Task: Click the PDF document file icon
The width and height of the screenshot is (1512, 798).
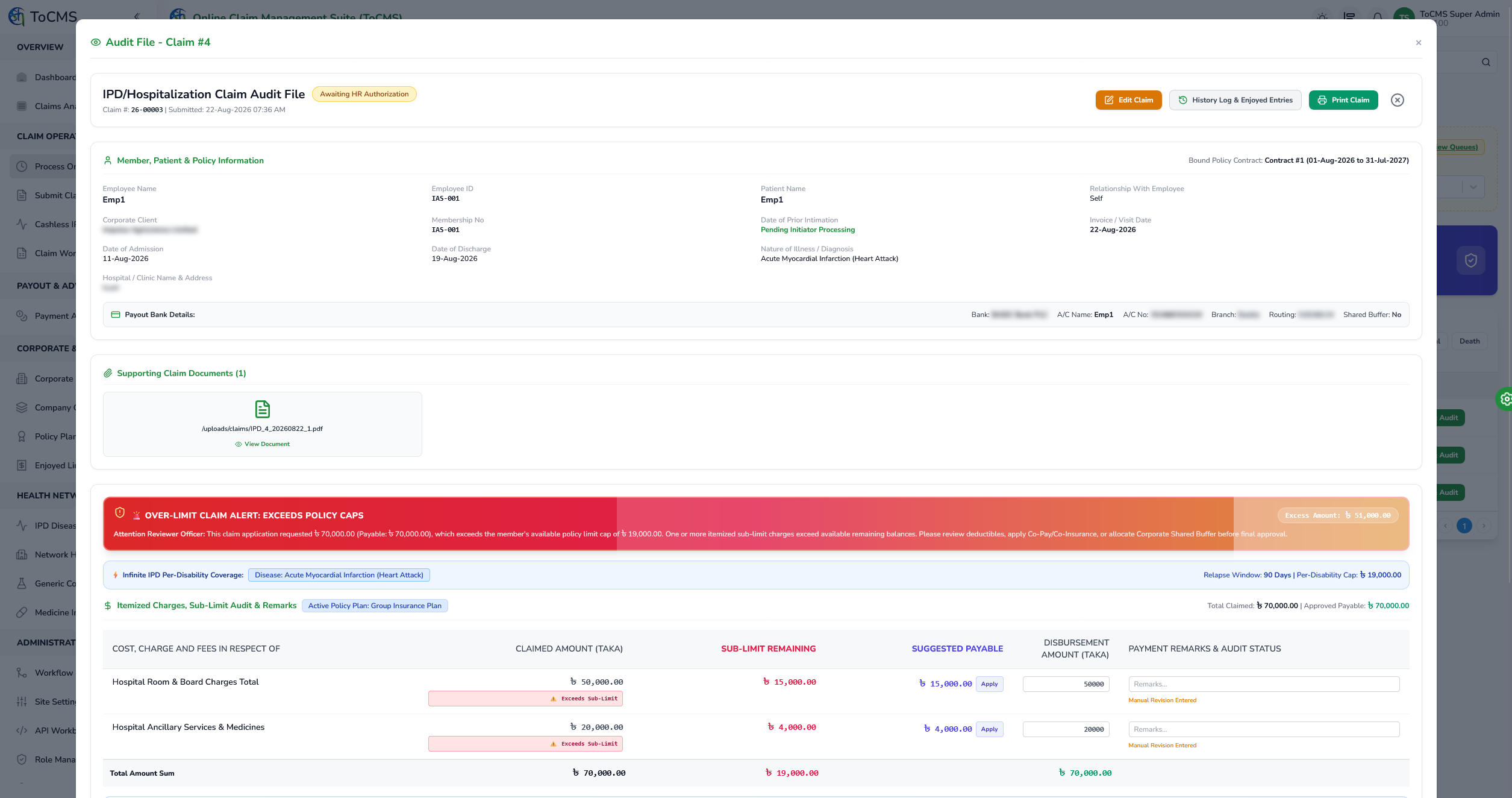Action: pyautogui.click(x=262, y=409)
